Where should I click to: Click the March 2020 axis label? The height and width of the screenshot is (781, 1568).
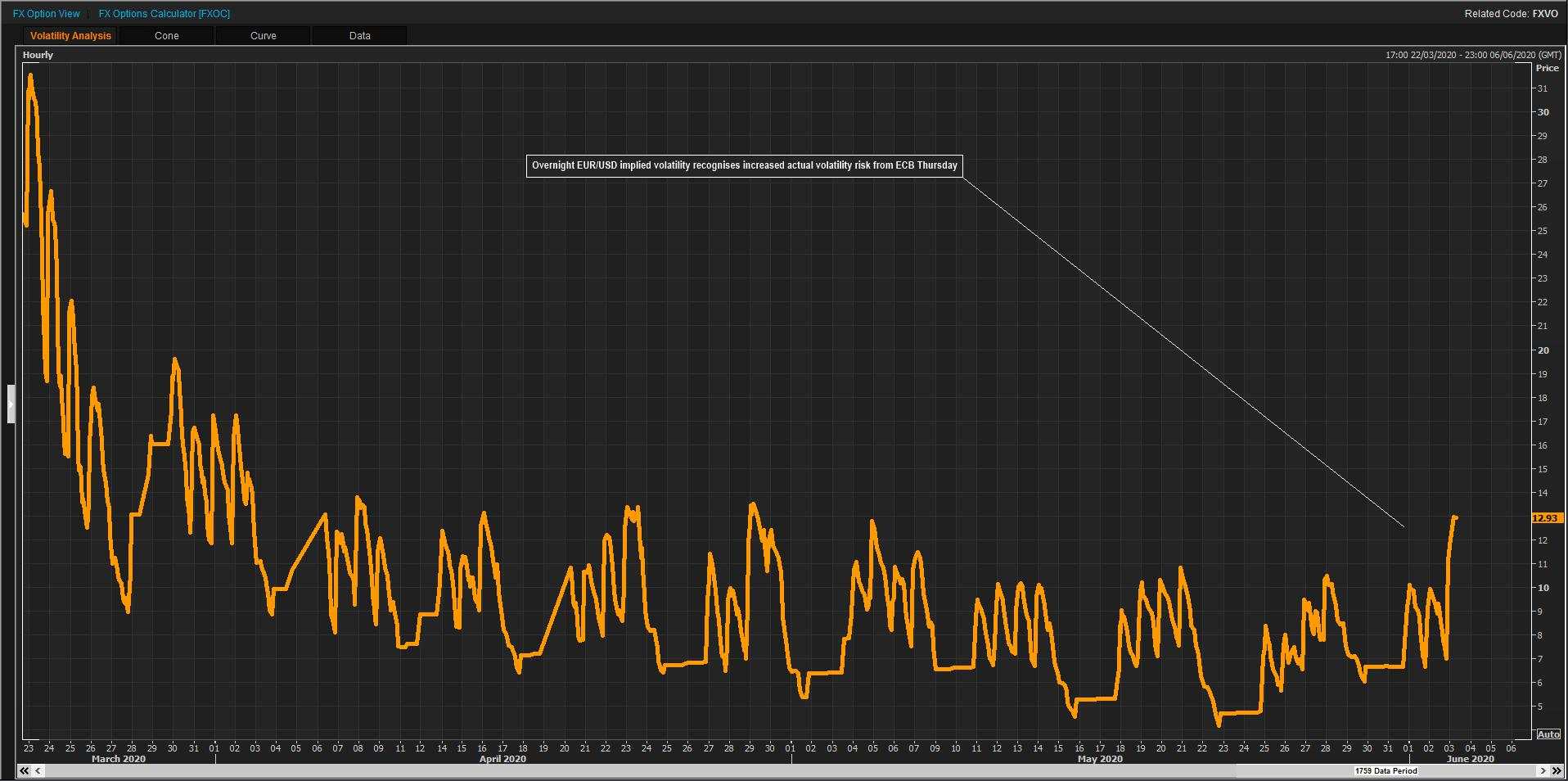pyautogui.click(x=119, y=759)
